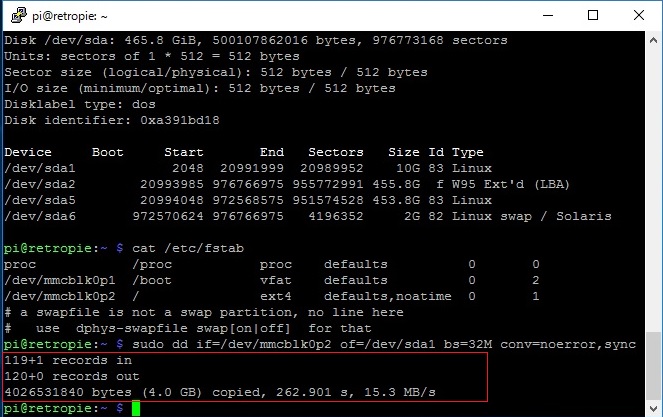Click disk identifier '0xa391bd18'
Image resolution: width=663 pixels, height=417 pixels.
(180, 121)
